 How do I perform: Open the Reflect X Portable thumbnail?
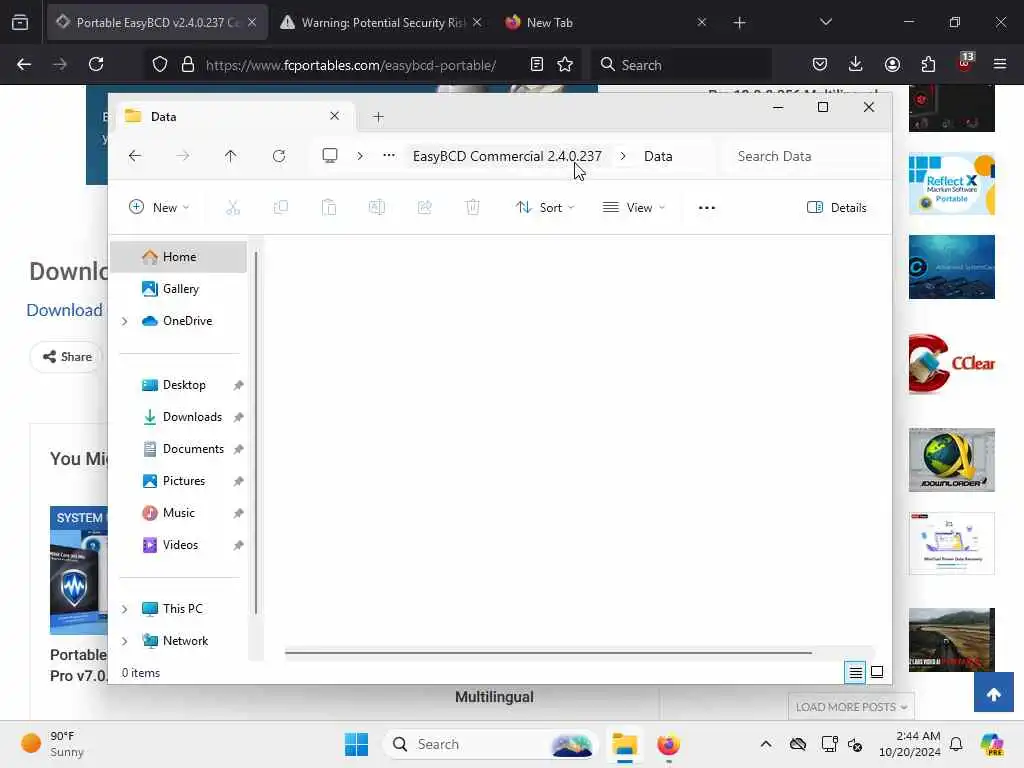[952, 184]
